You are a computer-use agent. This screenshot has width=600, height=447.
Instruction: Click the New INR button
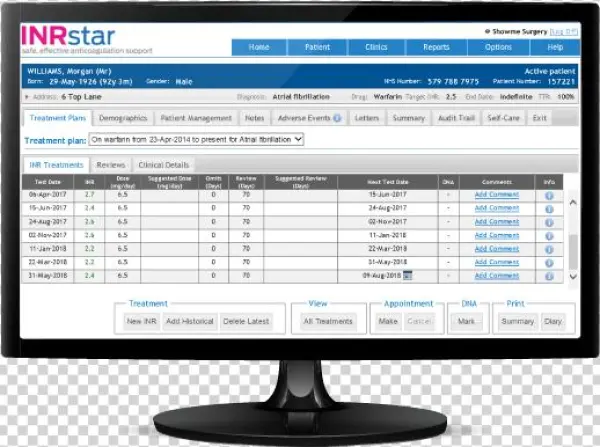tap(142, 321)
